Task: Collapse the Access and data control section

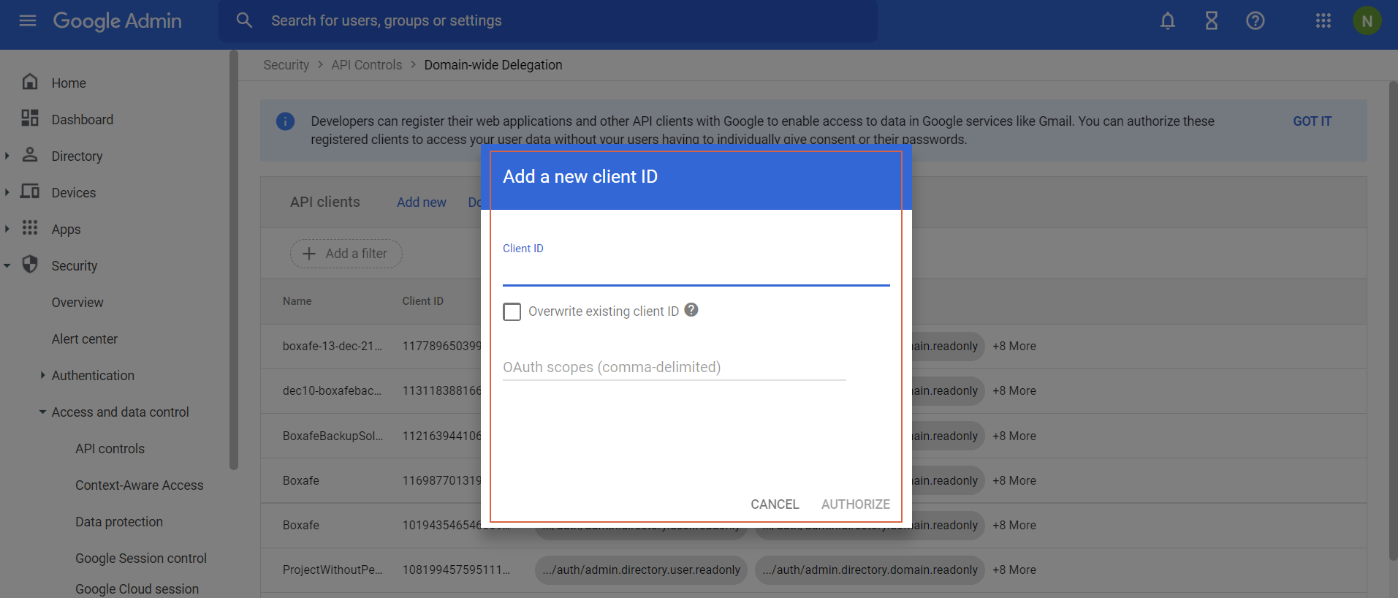Action: [42, 412]
